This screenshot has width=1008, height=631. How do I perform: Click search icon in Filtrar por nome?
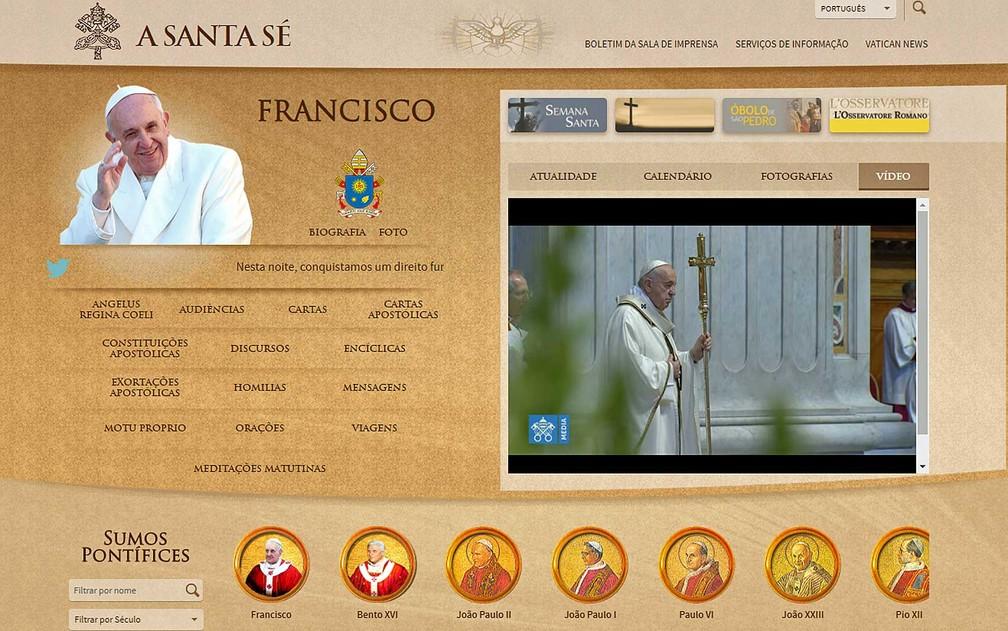tap(192, 590)
